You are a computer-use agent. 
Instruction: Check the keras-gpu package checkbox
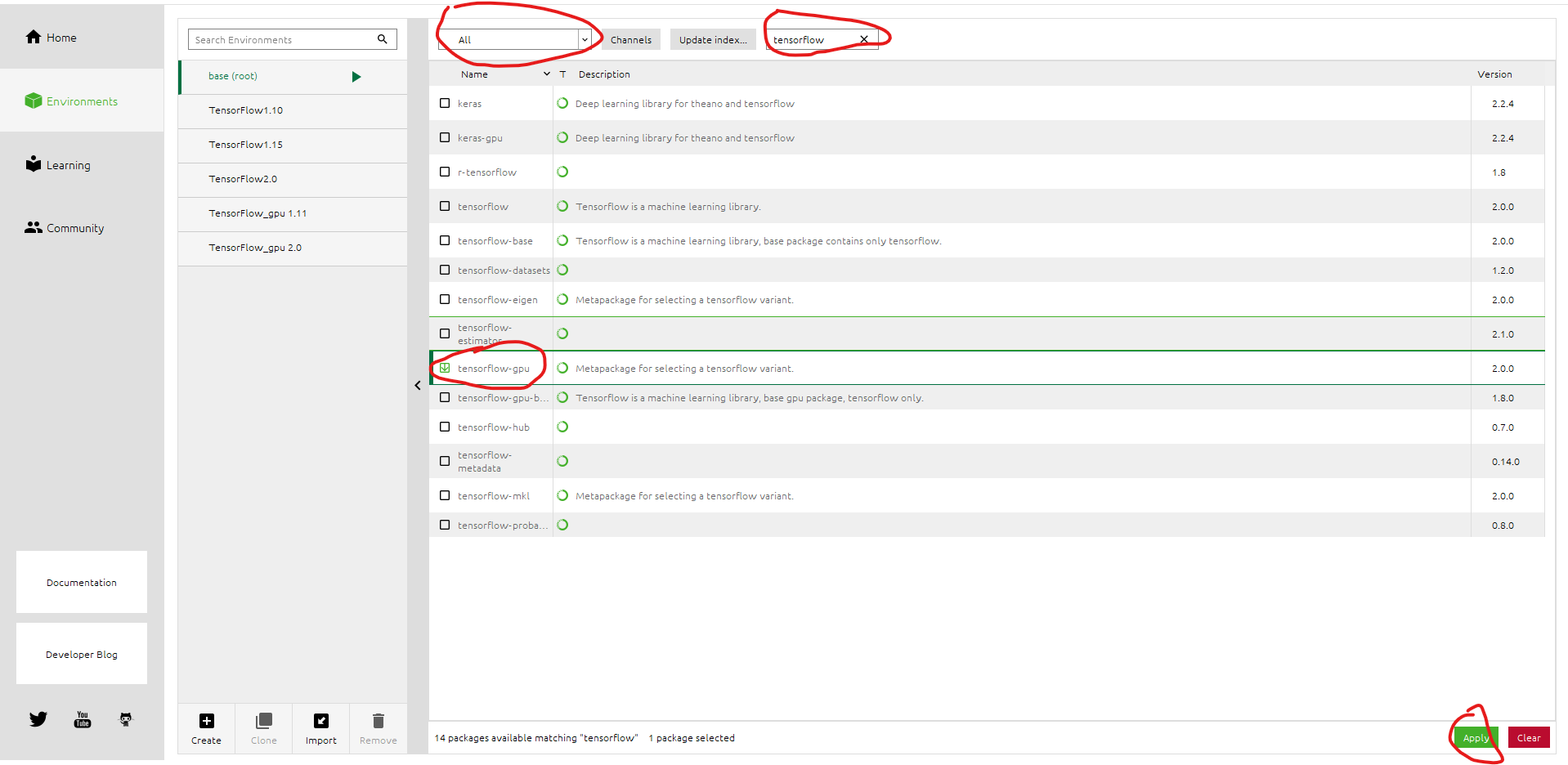(445, 137)
